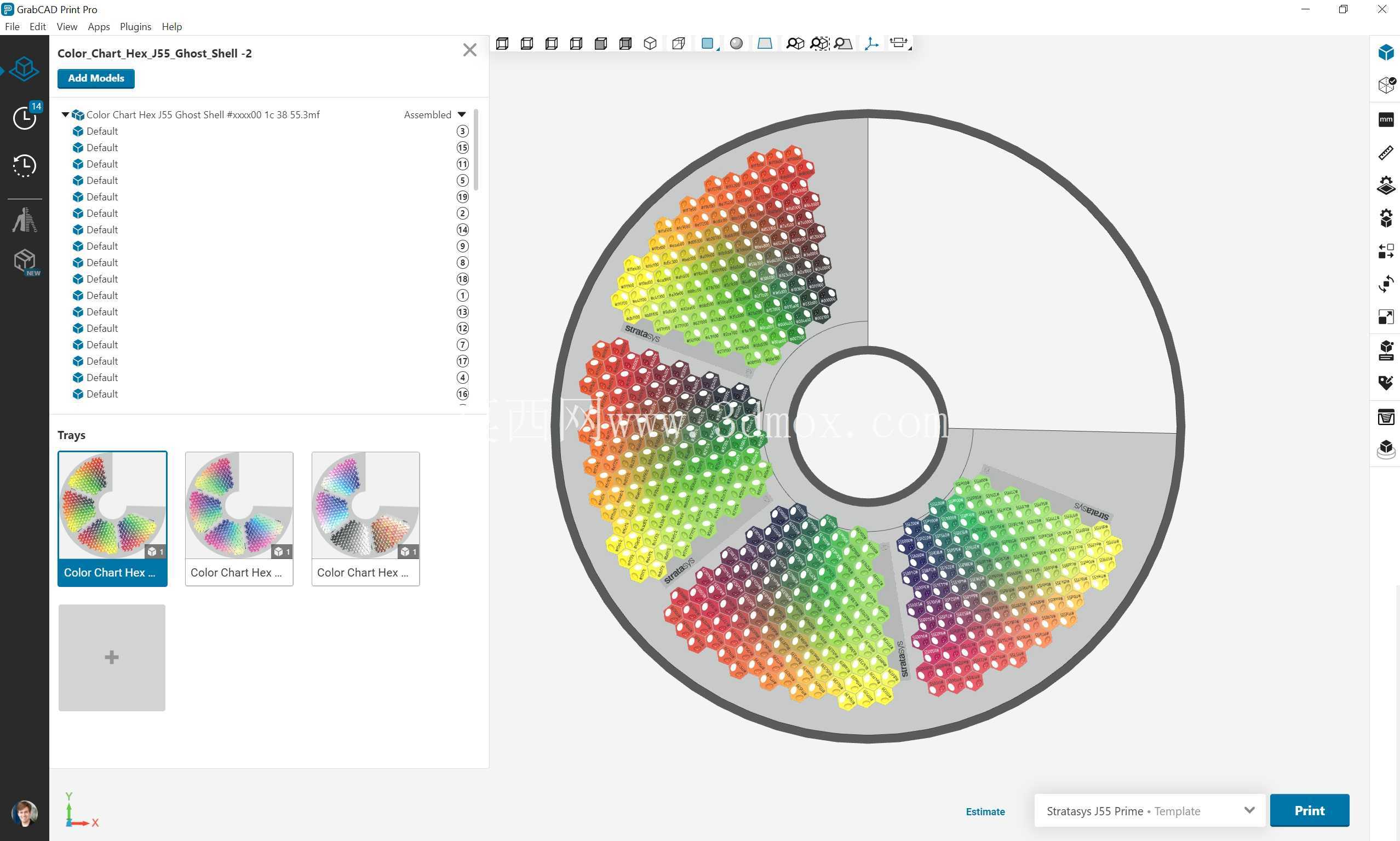The width and height of the screenshot is (1400, 841).
Task: Click the Add Models button
Action: 96,78
